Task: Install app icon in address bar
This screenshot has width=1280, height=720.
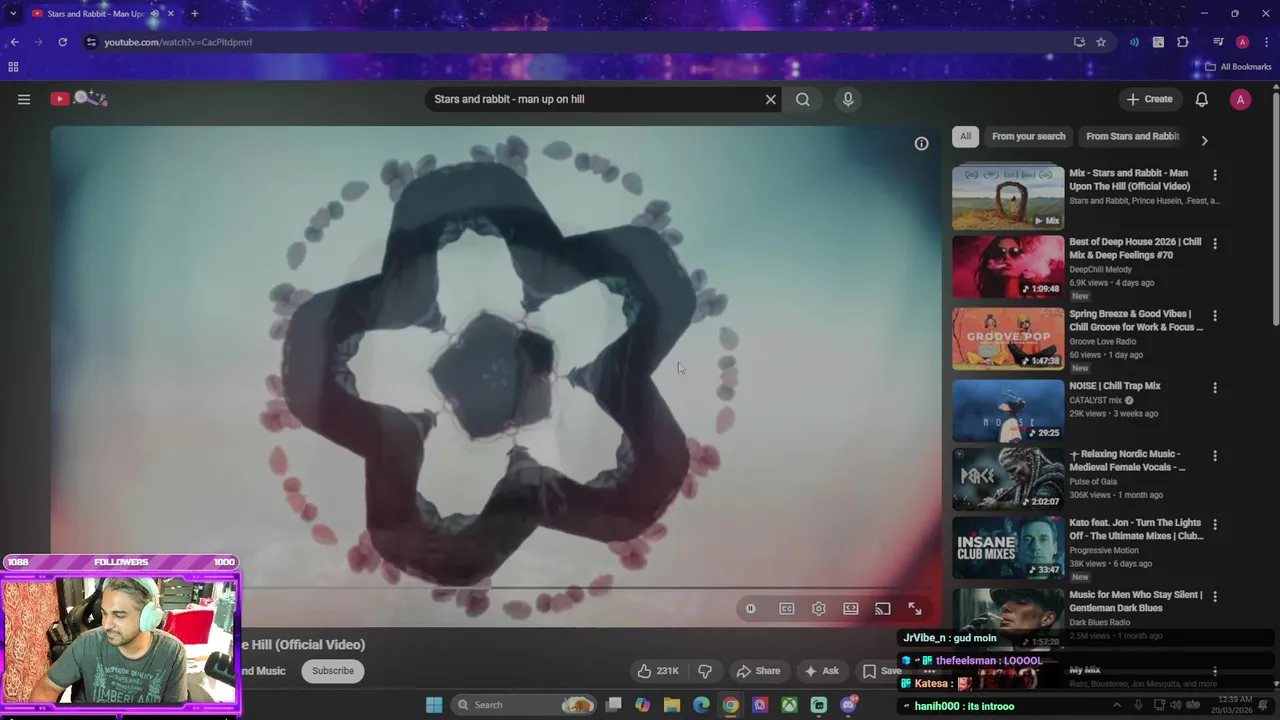Action: tap(1079, 42)
